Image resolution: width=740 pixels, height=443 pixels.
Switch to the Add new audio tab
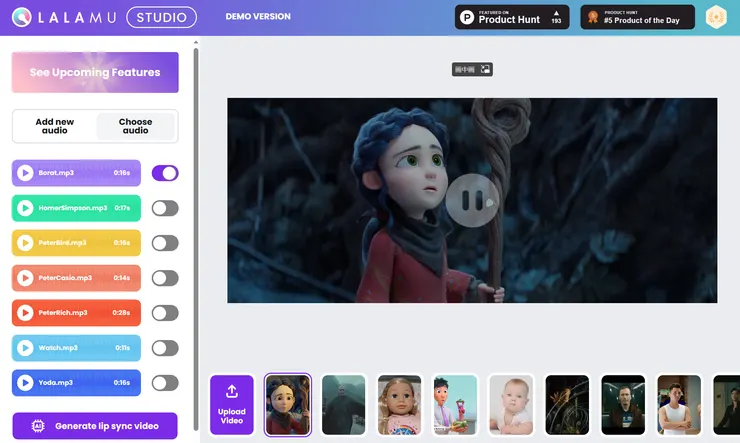[55, 126]
